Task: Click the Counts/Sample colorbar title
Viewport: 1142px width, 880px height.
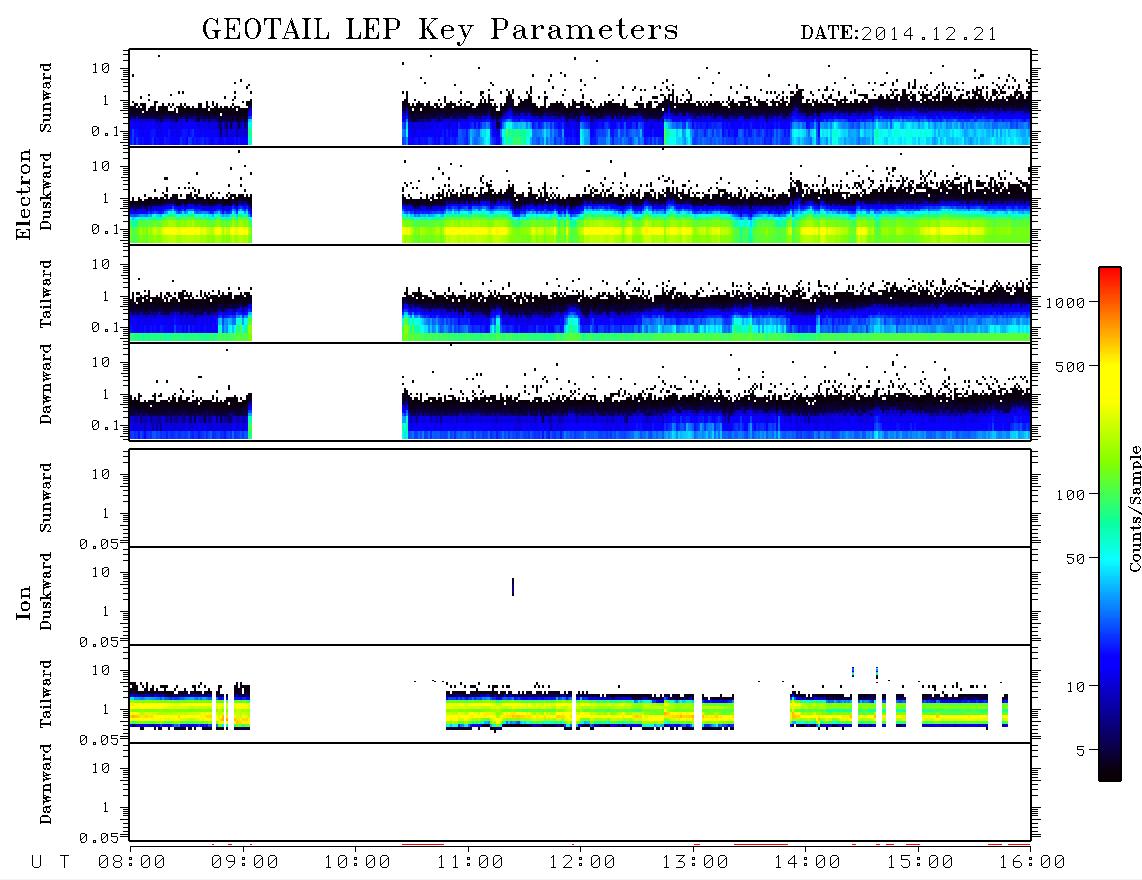Action: pos(1134,508)
